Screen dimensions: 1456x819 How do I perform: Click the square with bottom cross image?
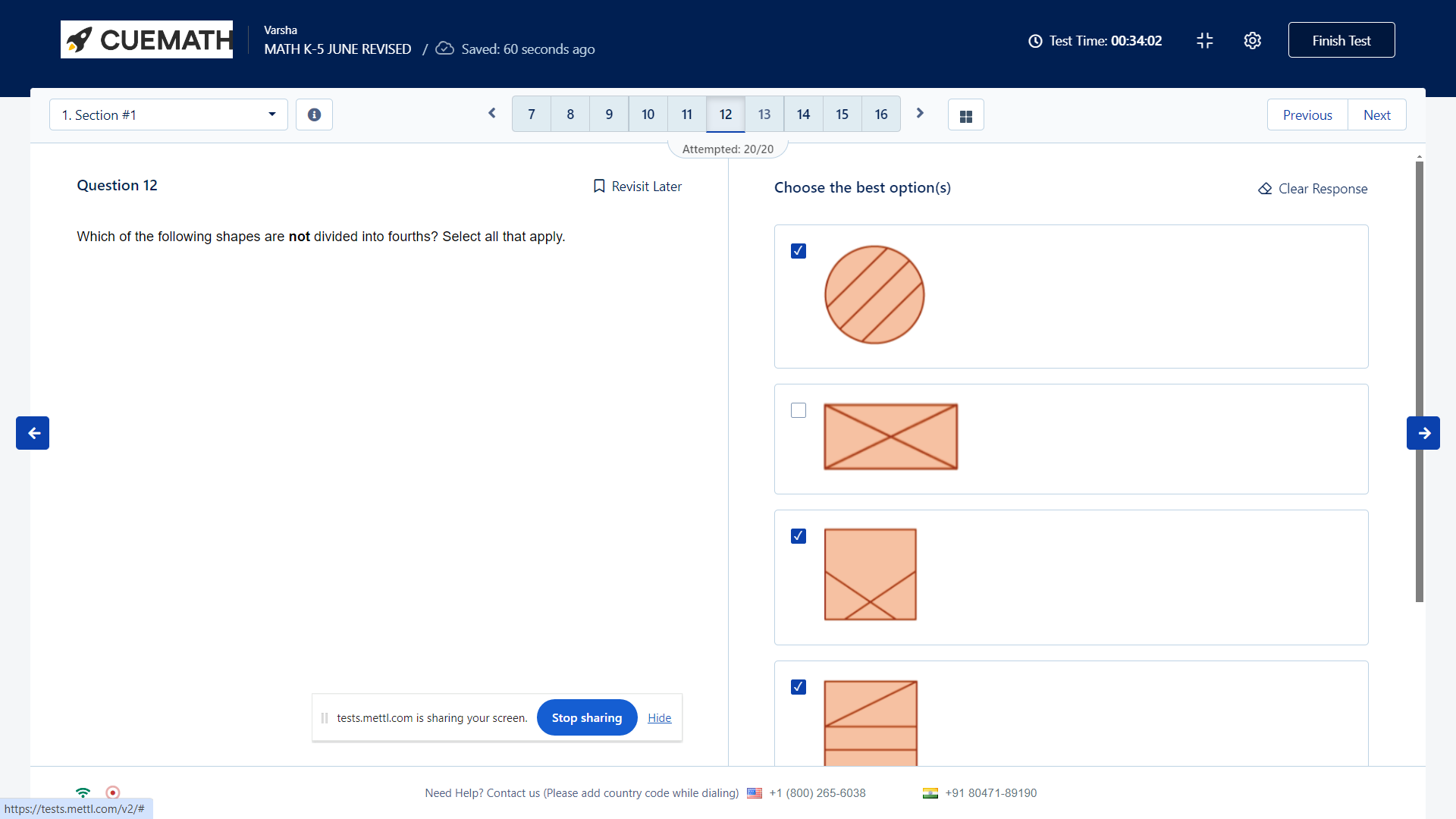point(871,575)
